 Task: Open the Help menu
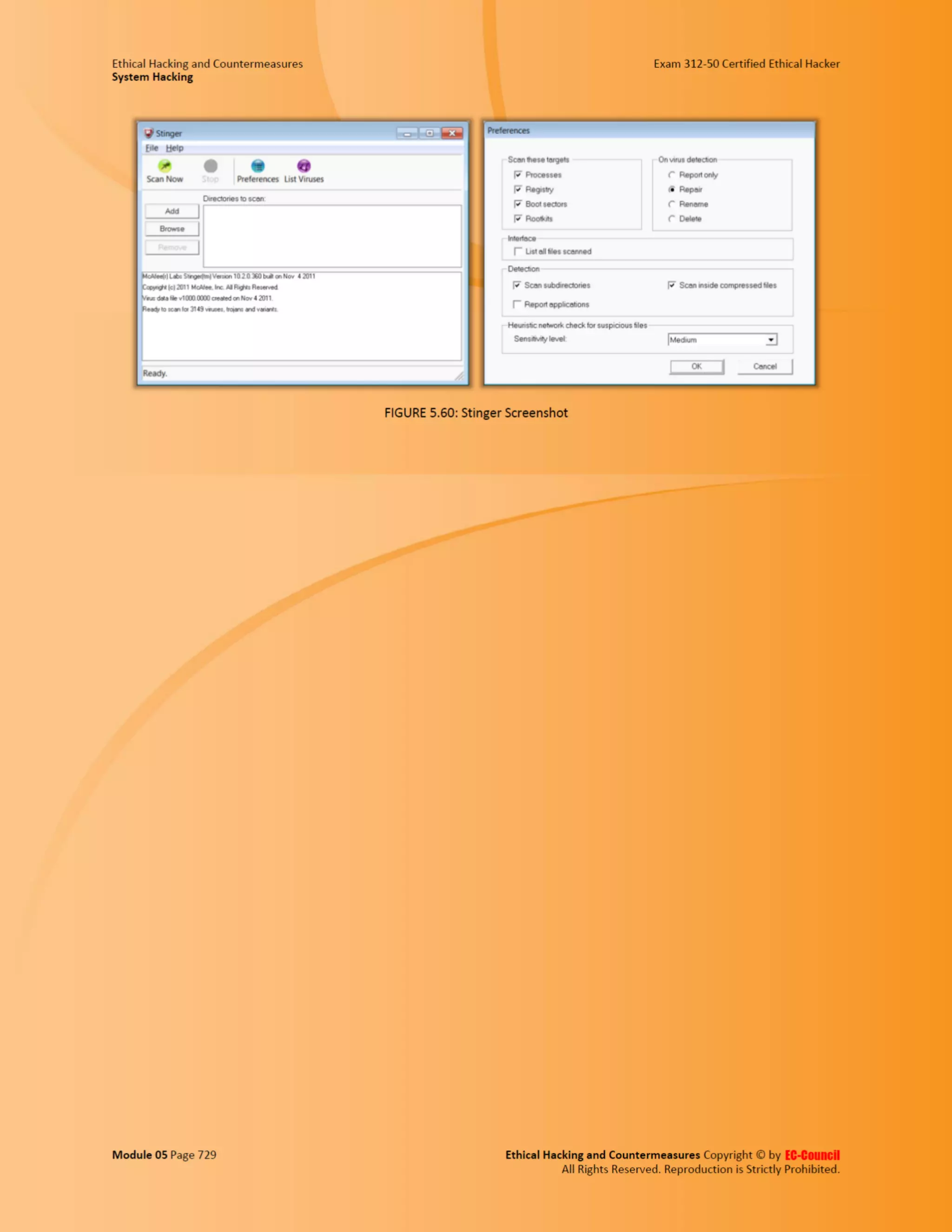(x=174, y=148)
